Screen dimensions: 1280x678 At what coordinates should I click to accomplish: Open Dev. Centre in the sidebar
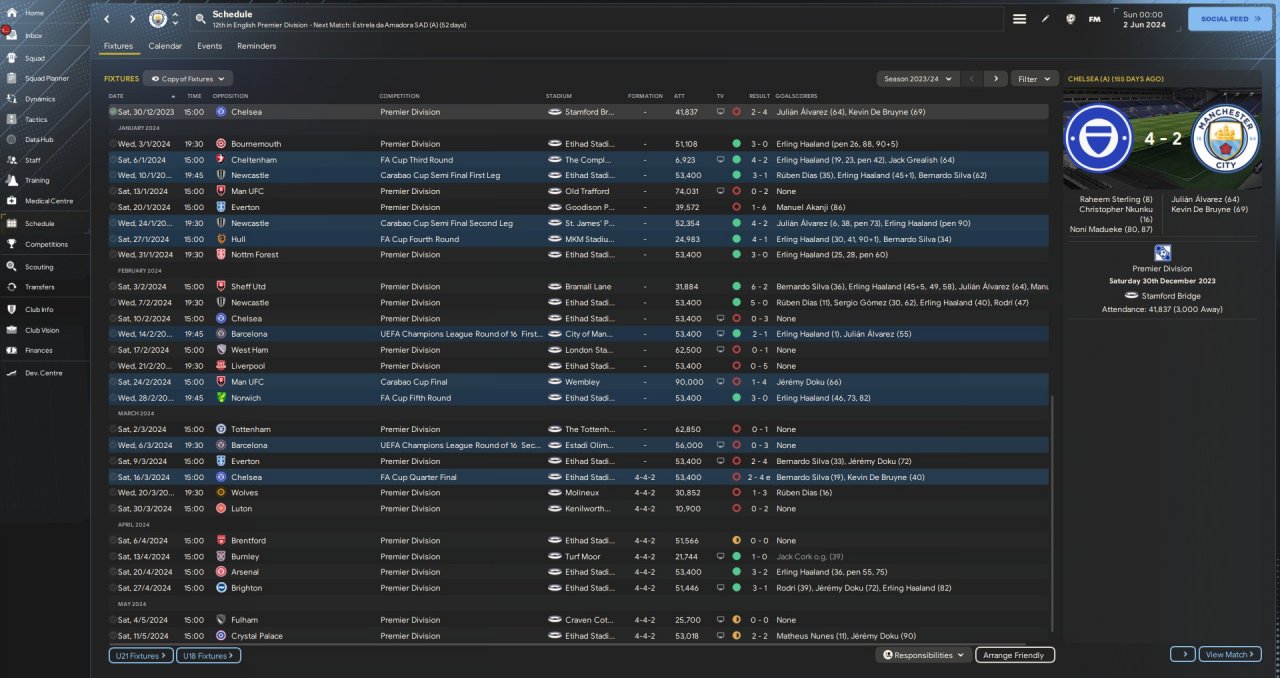tap(42, 373)
